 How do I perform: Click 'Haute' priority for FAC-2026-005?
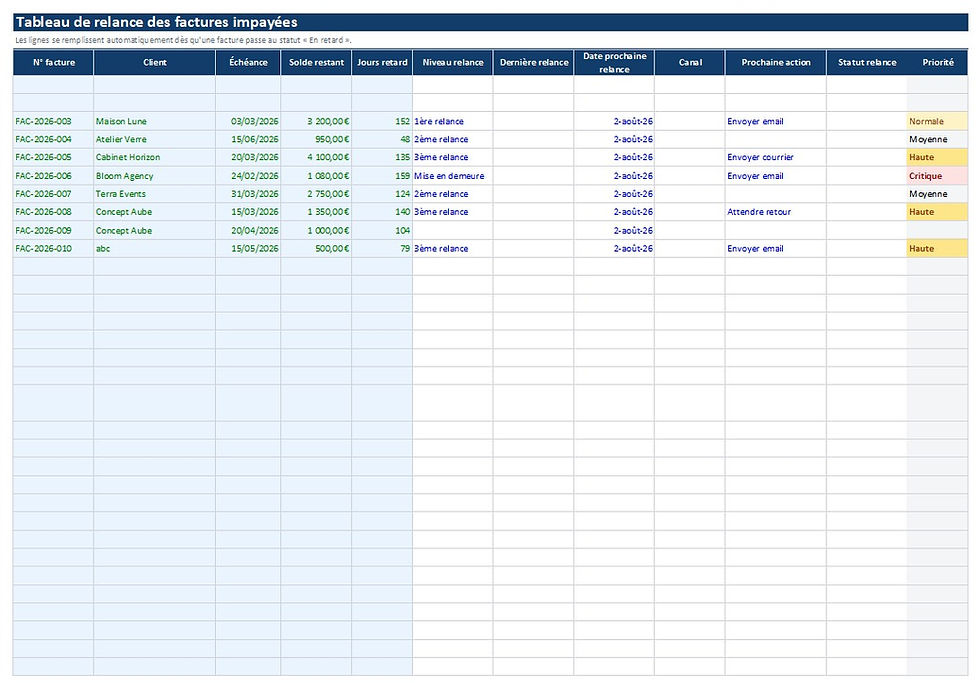click(x=938, y=157)
